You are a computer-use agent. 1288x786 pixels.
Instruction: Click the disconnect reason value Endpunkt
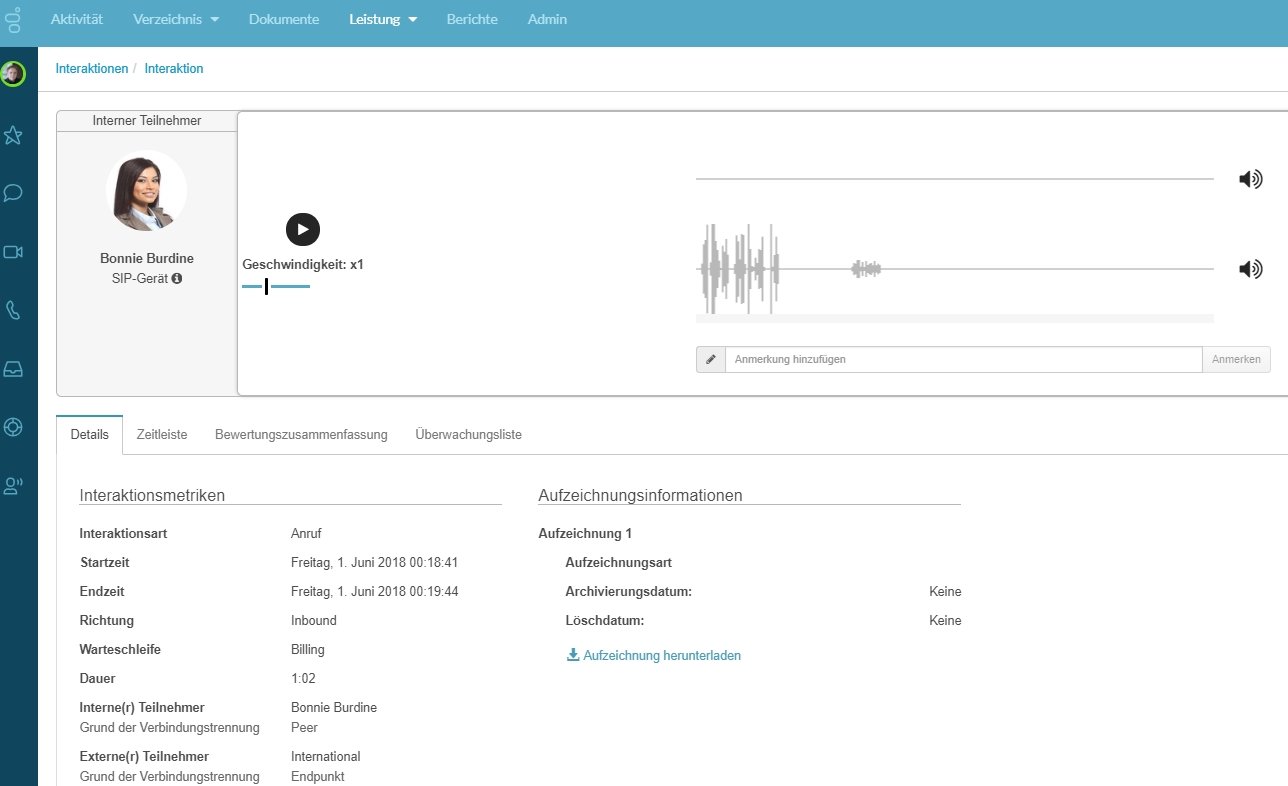click(x=318, y=777)
